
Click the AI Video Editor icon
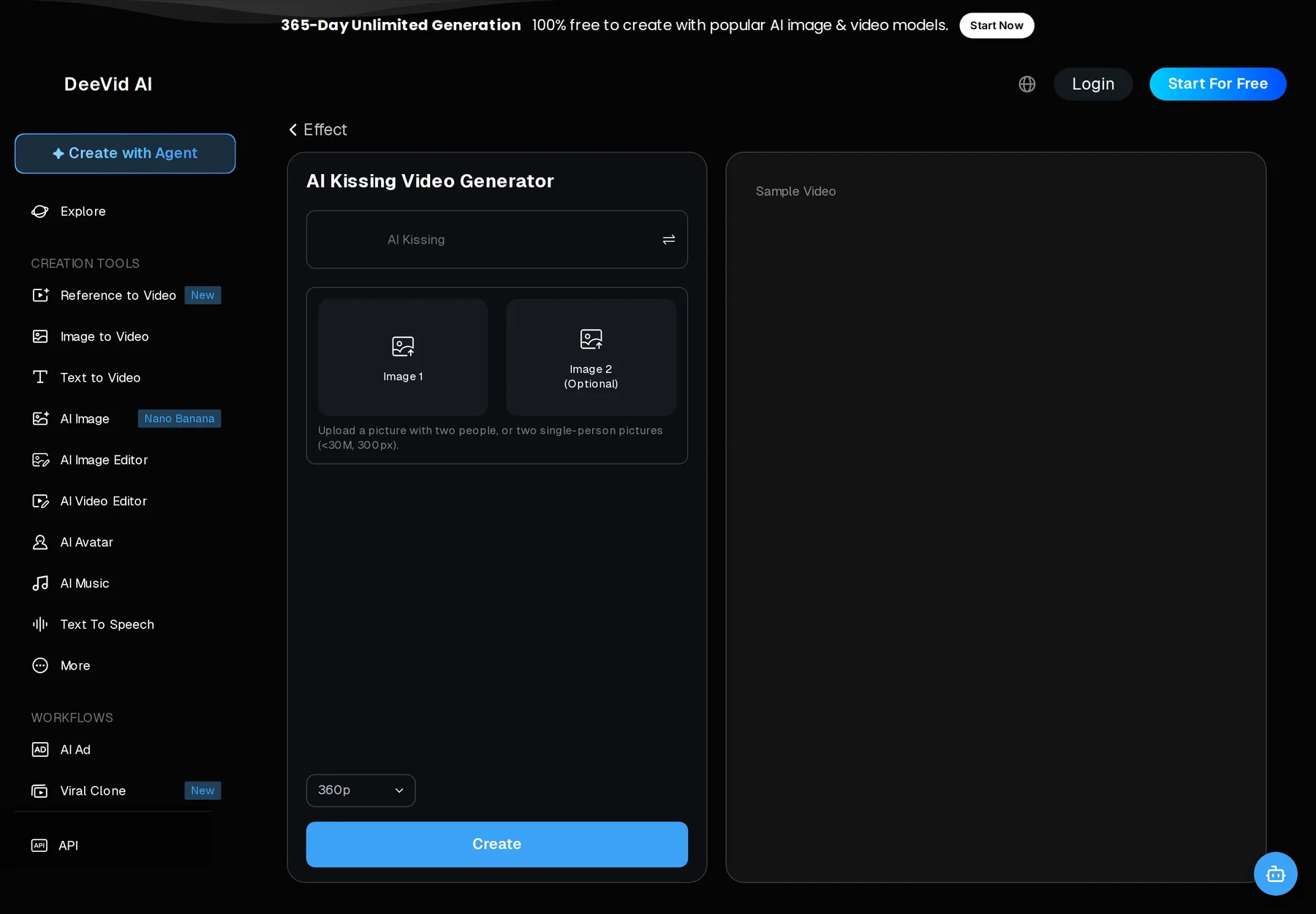(x=40, y=501)
